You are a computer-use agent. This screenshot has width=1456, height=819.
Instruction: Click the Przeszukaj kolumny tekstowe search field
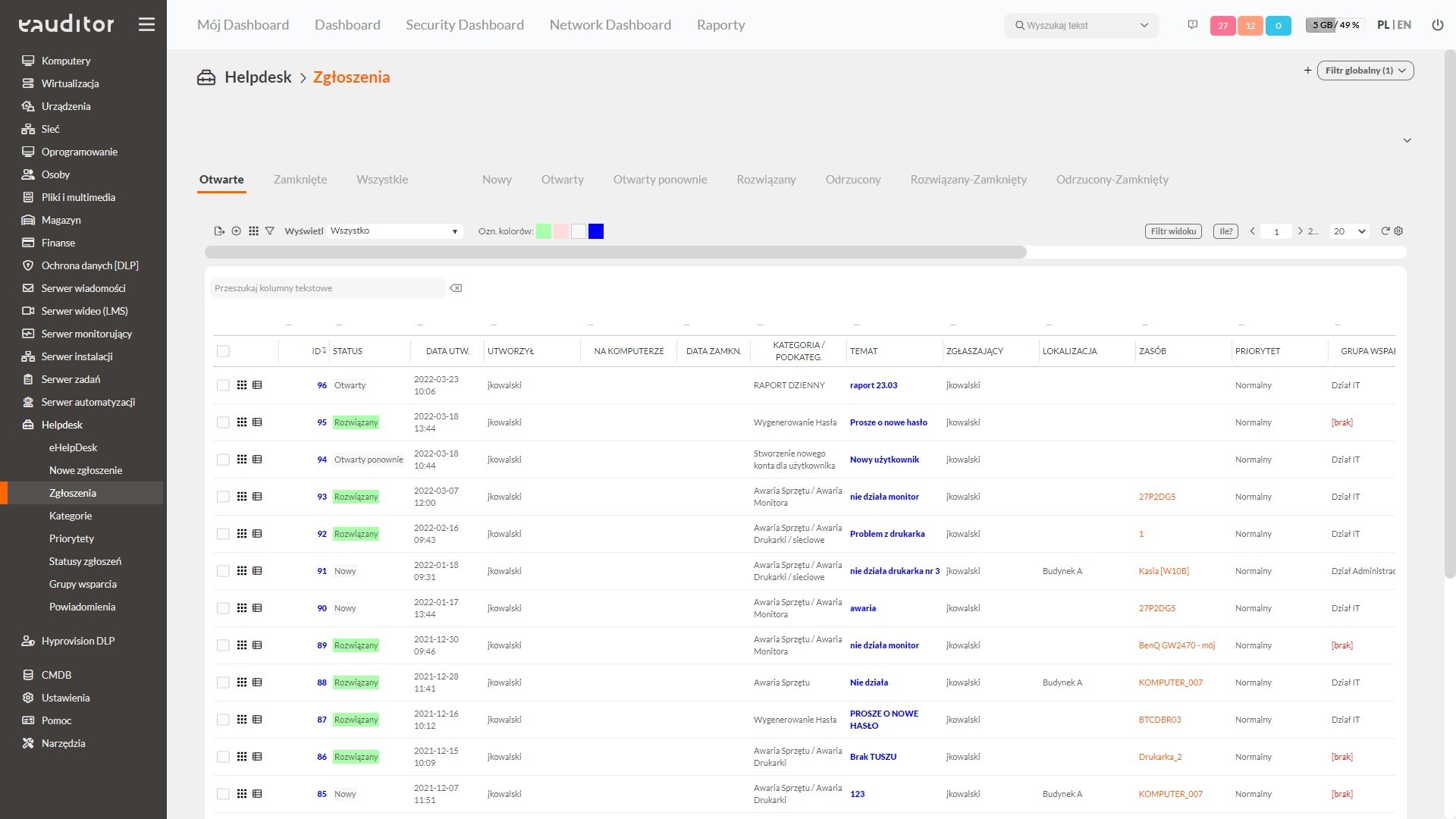pyautogui.click(x=328, y=288)
